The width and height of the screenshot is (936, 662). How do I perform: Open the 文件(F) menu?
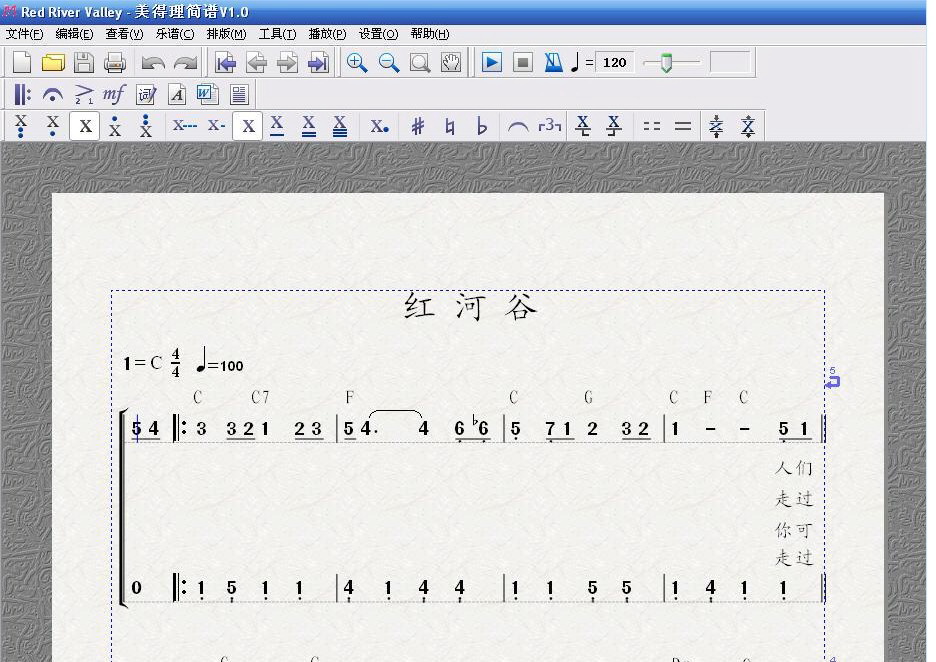[24, 34]
